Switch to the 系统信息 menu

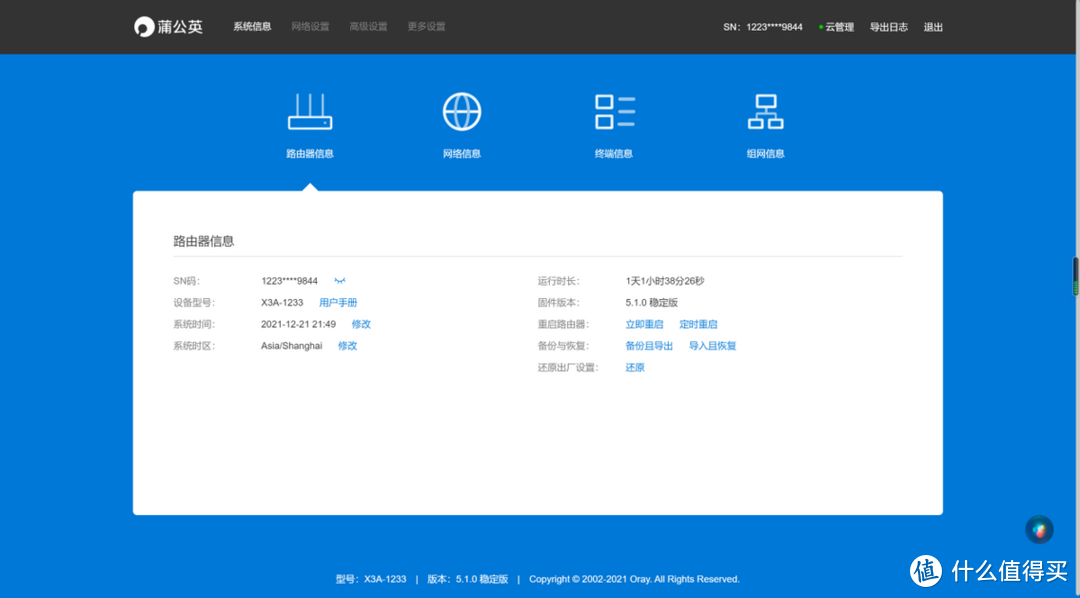(252, 27)
